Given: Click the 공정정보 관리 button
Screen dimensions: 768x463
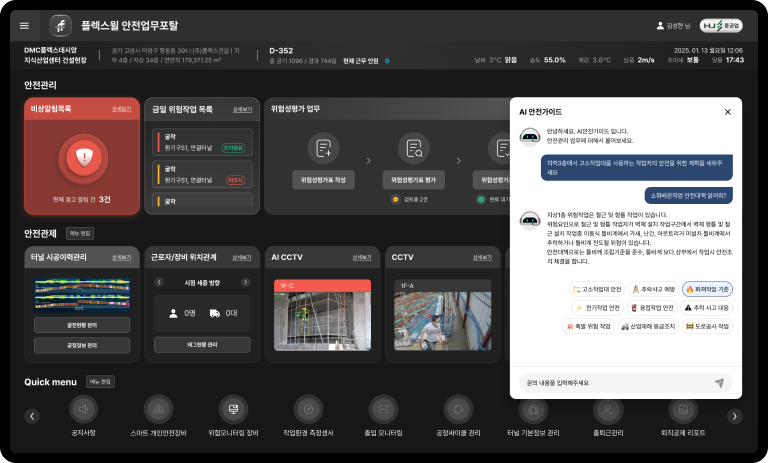Looking at the screenshot, I should pos(82,345).
